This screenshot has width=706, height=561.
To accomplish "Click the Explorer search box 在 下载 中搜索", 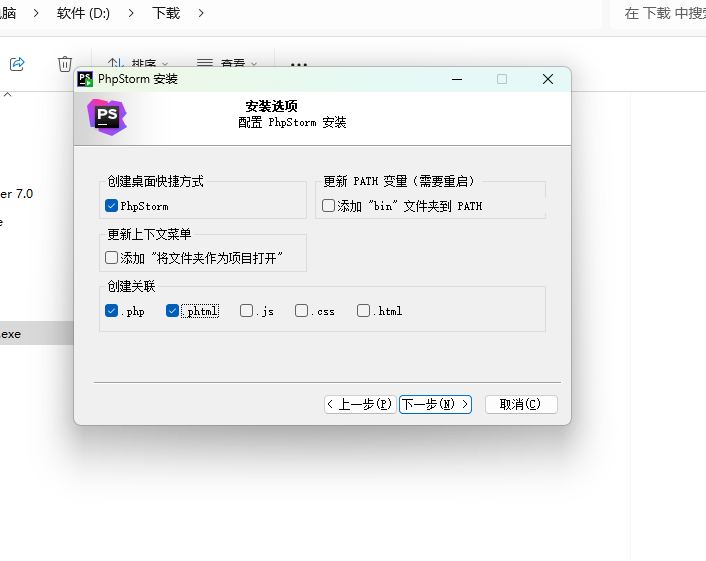I will click(658, 14).
